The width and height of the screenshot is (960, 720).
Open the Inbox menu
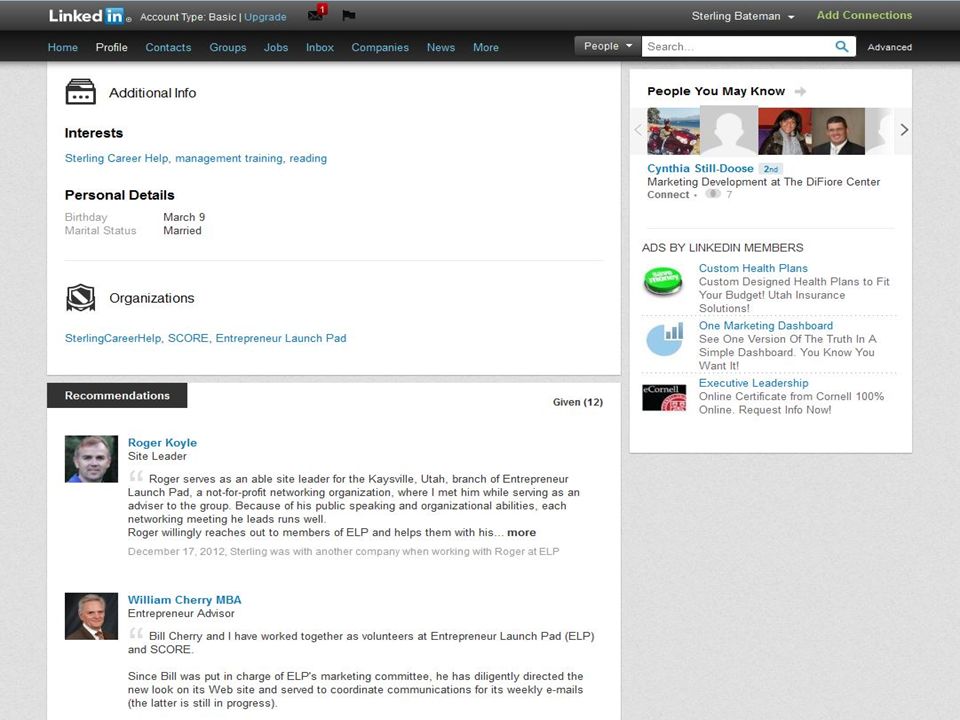tap(320, 47)
